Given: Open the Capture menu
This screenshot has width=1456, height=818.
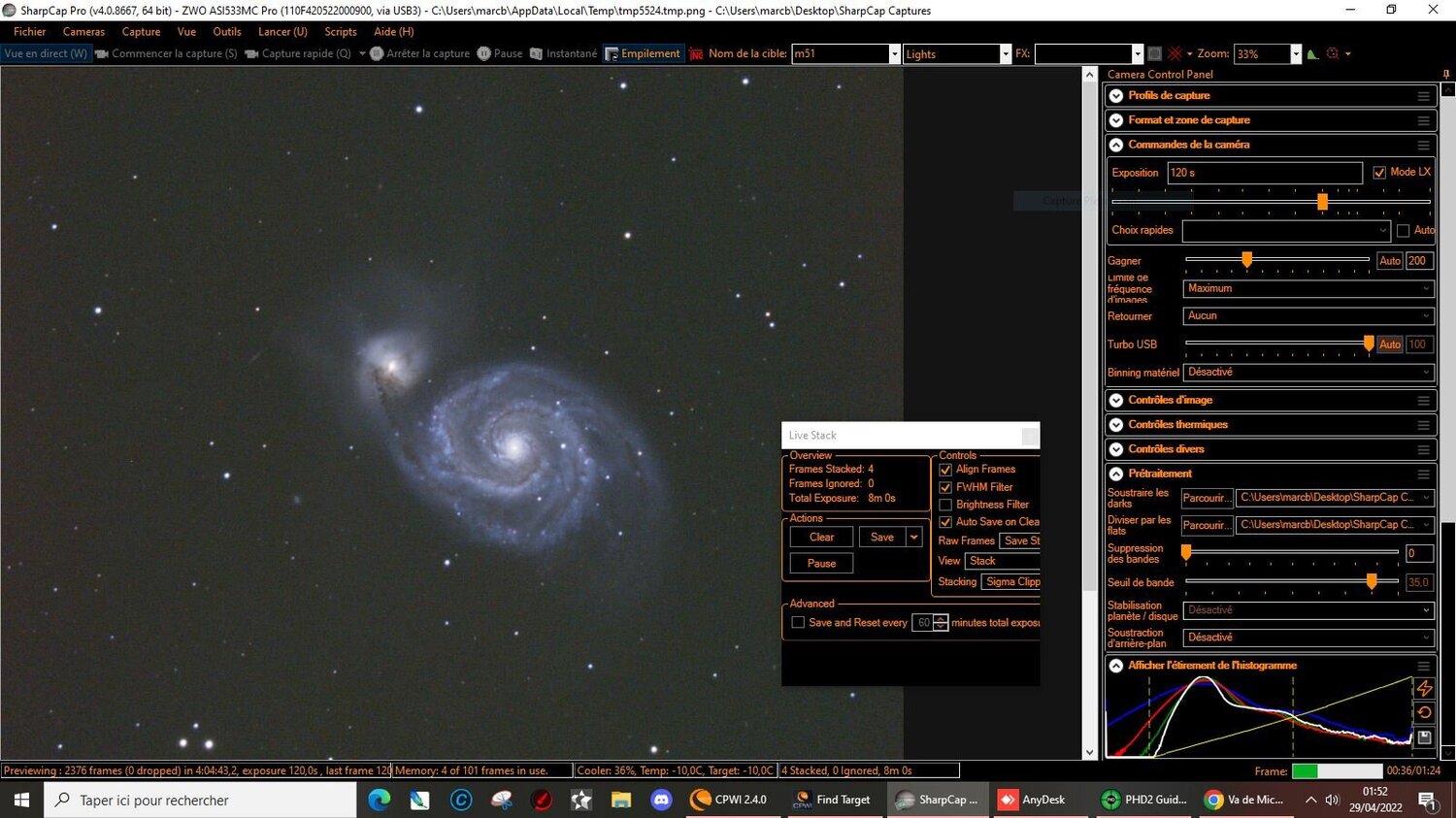Looking at the screenshot, I should coord(141,31).
